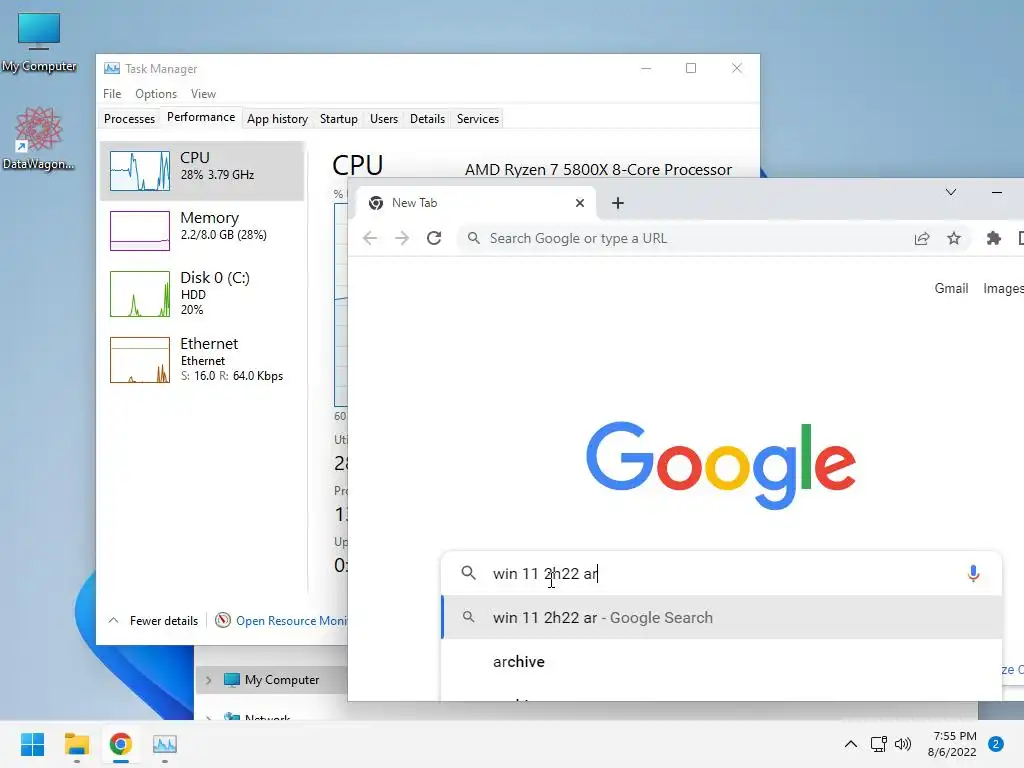Select My Computer in the Explorer navigation pane
Image resolution: width=1024 pixels, height=768 pixels.
281,680
